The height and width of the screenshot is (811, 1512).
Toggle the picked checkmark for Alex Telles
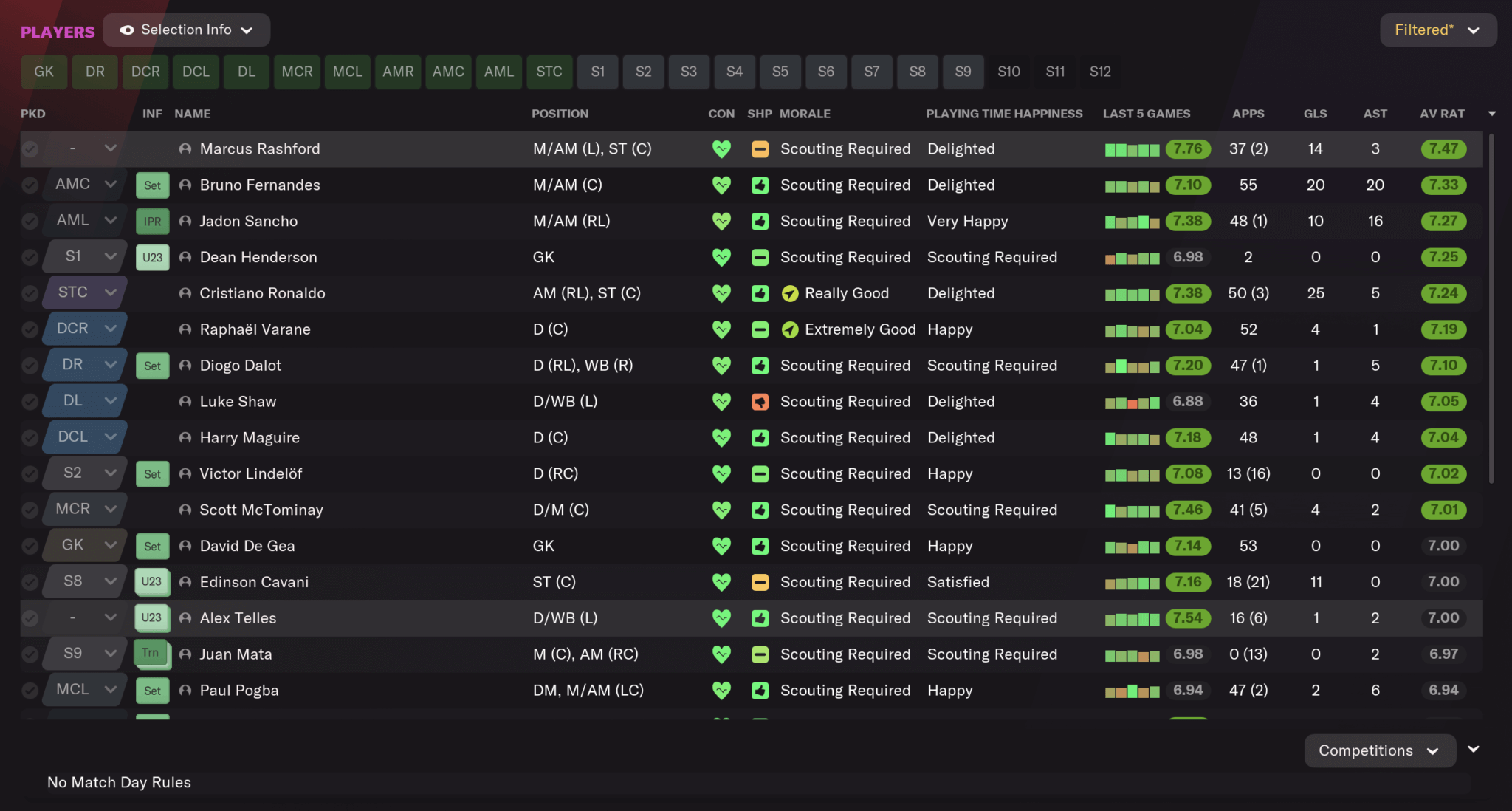click(x=30, y=618)
